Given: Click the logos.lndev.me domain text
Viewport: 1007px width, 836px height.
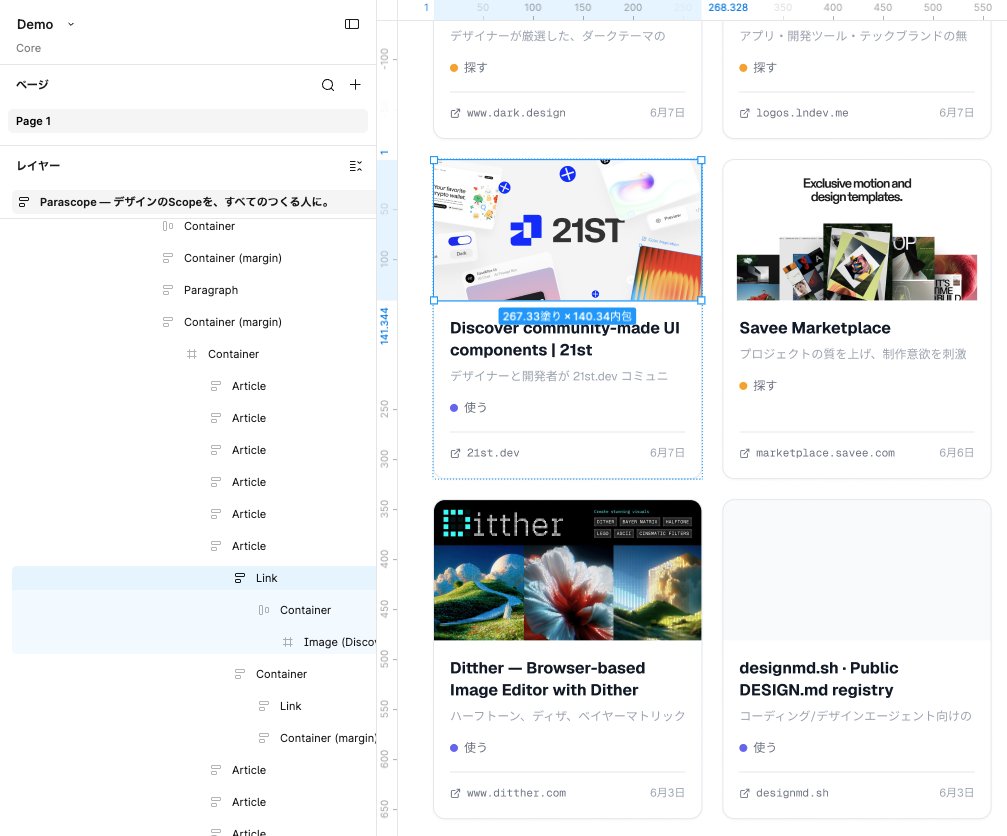Looking at the screenshot, I should 801,113.
